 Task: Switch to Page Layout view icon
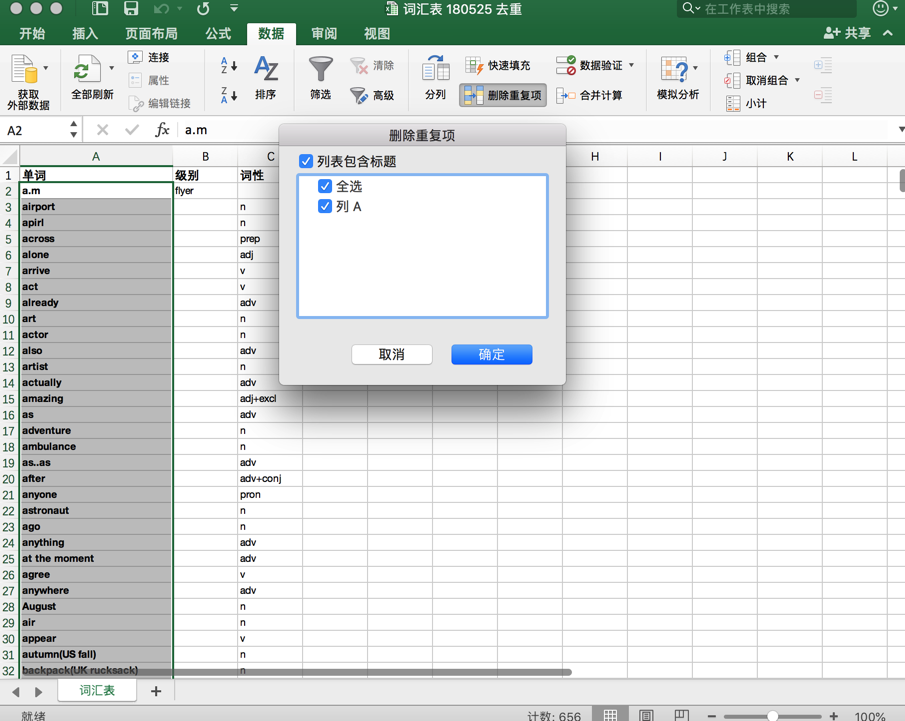(646, 715)
